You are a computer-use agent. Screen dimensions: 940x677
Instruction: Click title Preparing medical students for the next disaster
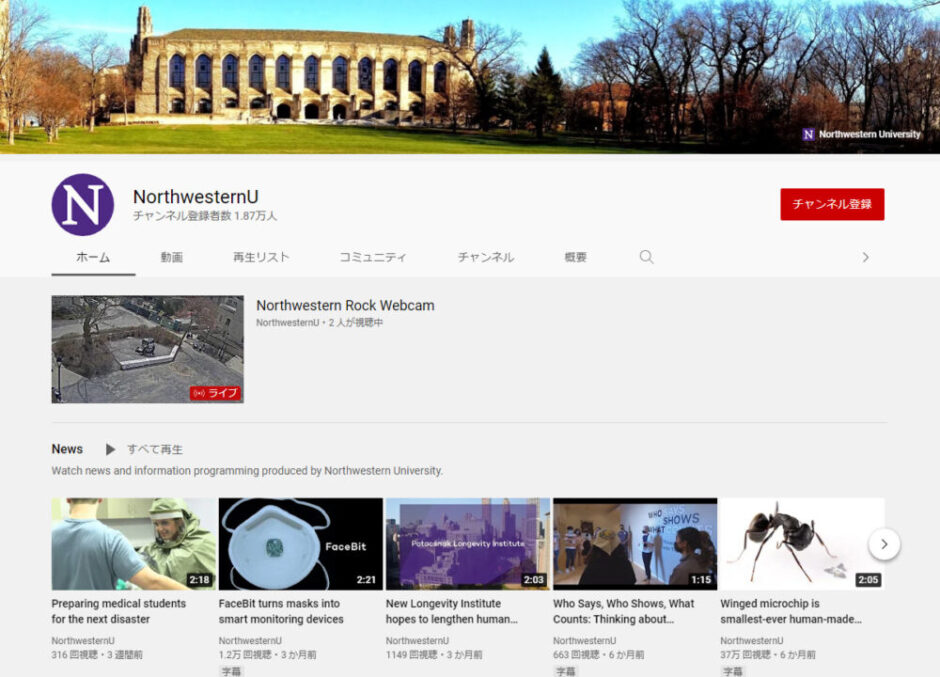point(119,611)
